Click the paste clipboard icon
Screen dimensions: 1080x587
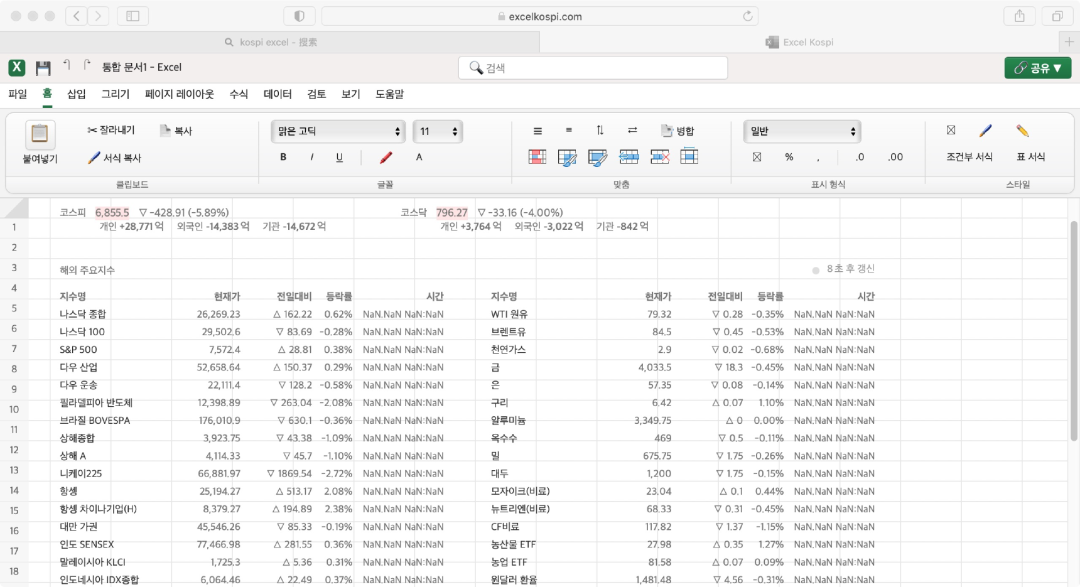[x=40, y=134]
